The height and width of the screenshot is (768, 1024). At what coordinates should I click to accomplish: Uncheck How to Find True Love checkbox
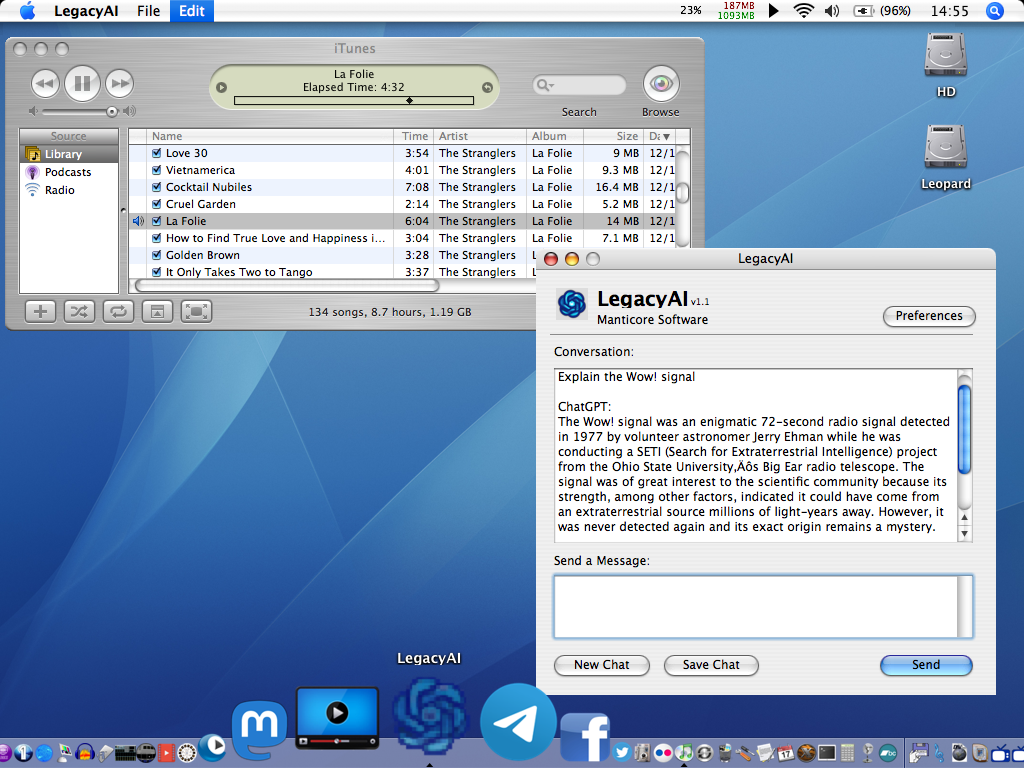coord(157,238)
